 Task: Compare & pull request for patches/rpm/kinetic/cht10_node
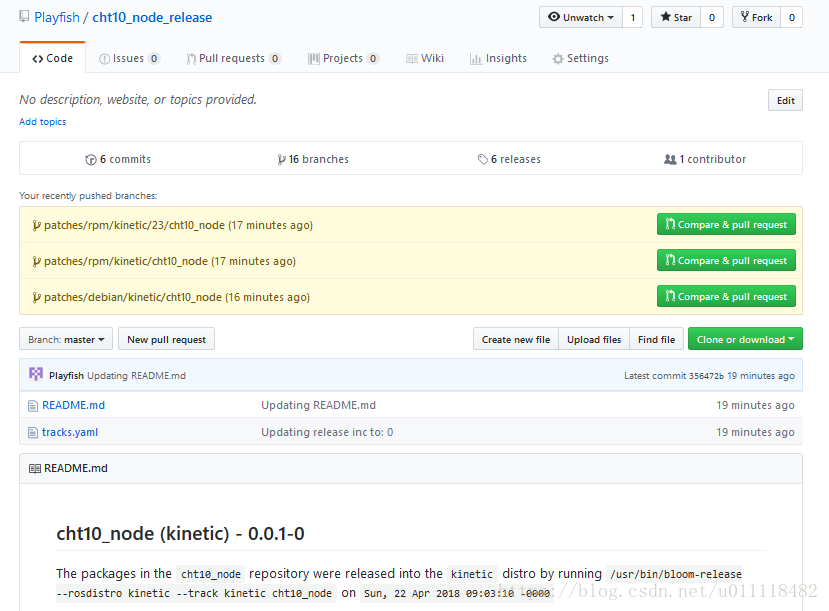tap(726, 261)
